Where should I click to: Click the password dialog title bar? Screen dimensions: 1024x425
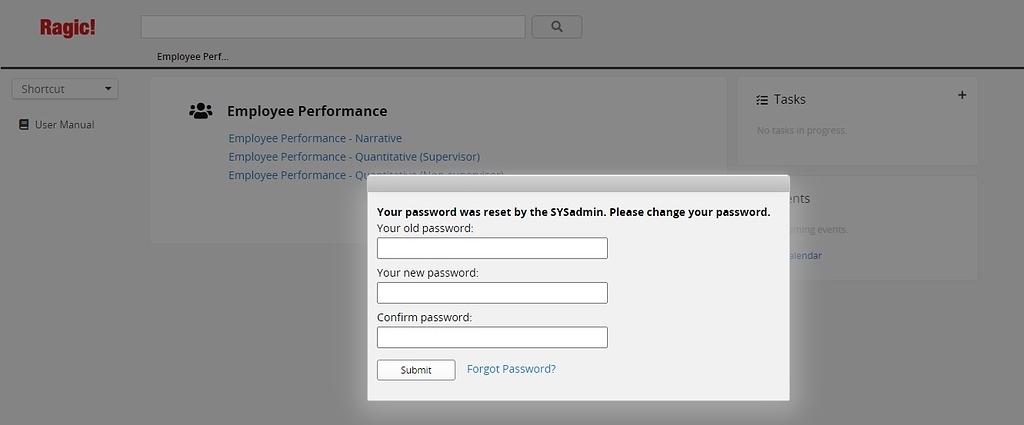578,183
